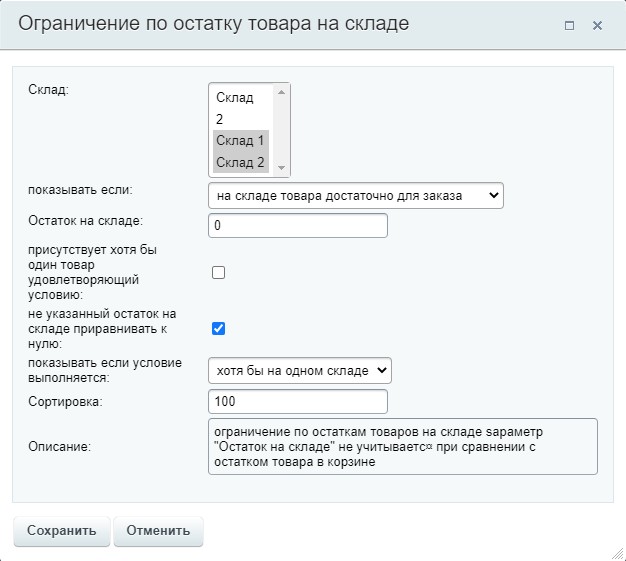Click the down arrow of the Склад list scrollbar
Viewport: 626px width, 561px height.
(x=281, y=167)
